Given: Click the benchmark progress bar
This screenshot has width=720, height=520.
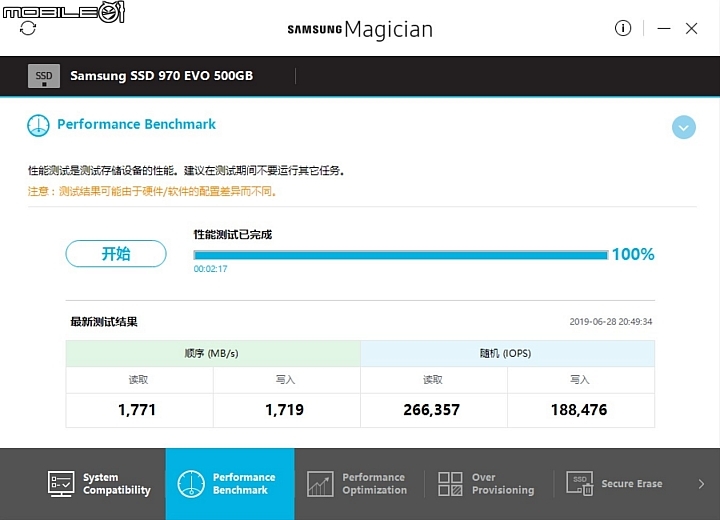Looking at the screenshot, I should [400, 255].
